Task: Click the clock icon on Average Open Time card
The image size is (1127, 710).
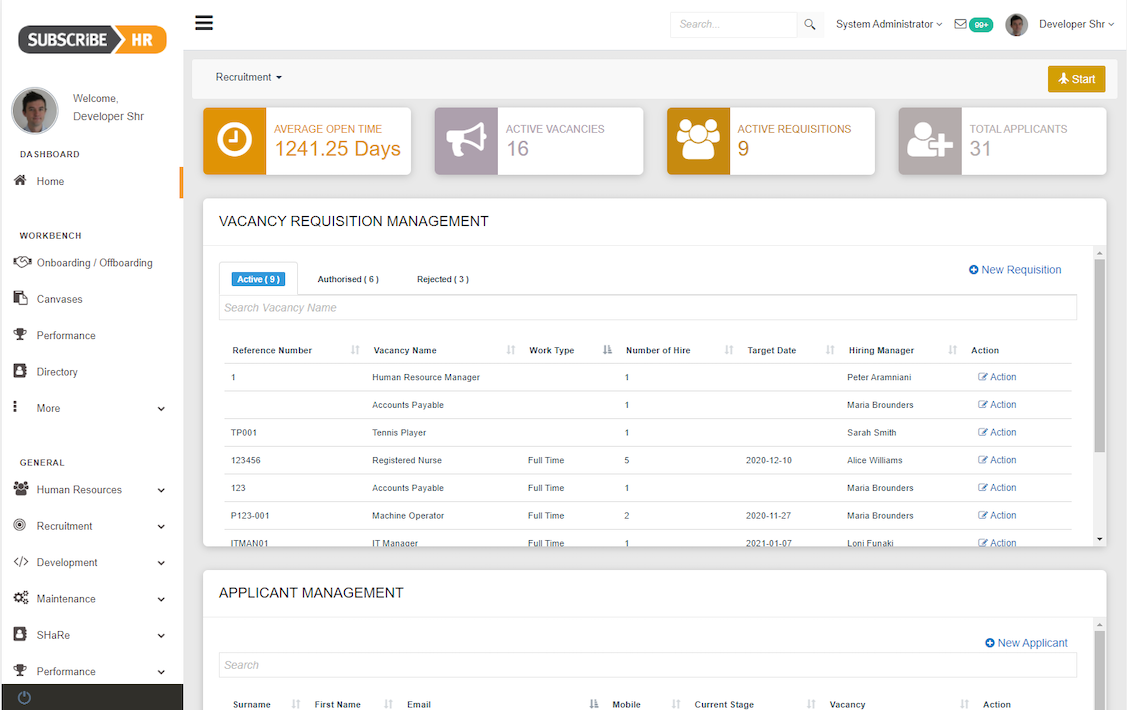Action: (233, 141)
